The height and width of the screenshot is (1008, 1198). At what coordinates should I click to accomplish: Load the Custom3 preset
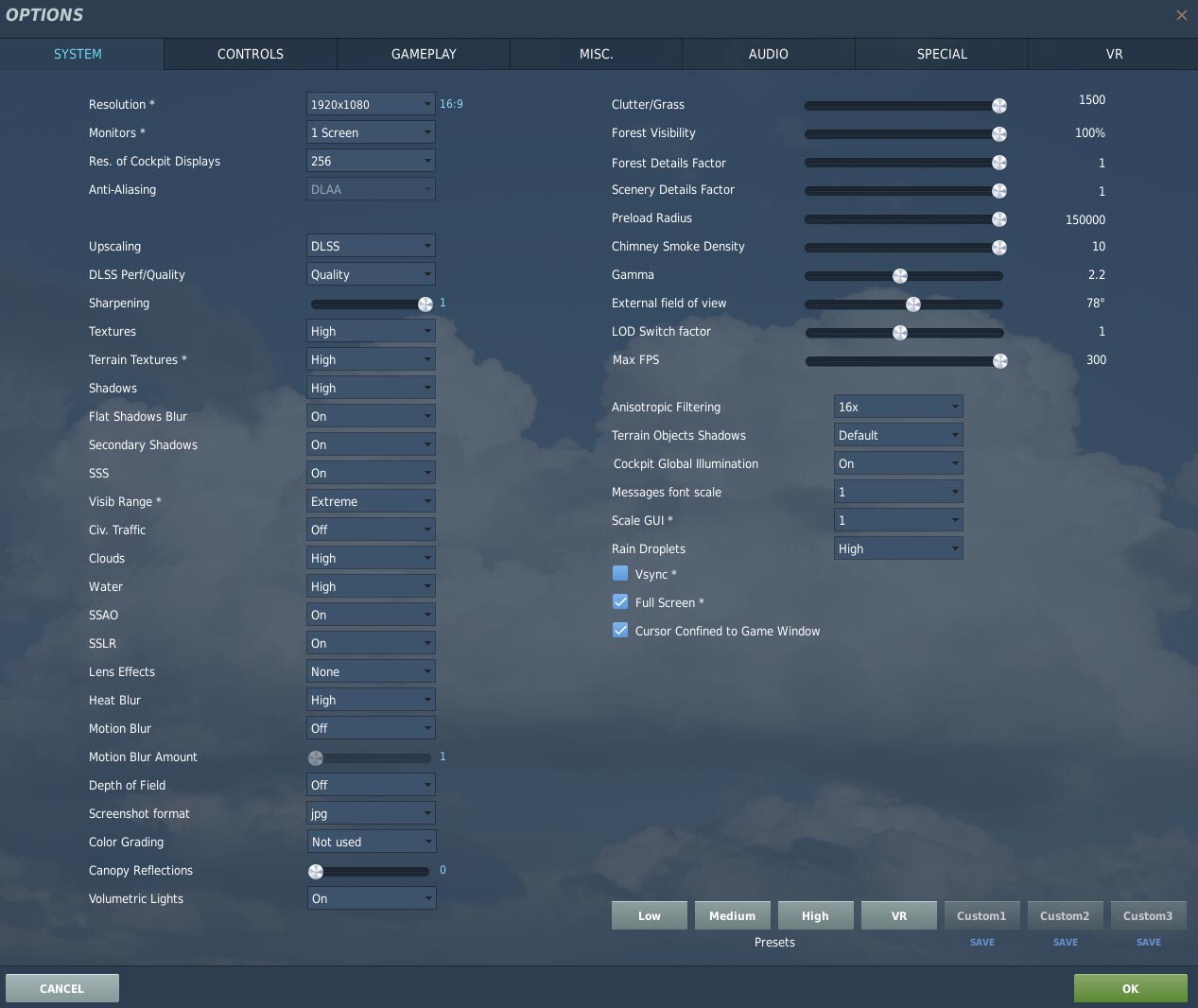click(x=1148, y=915)
